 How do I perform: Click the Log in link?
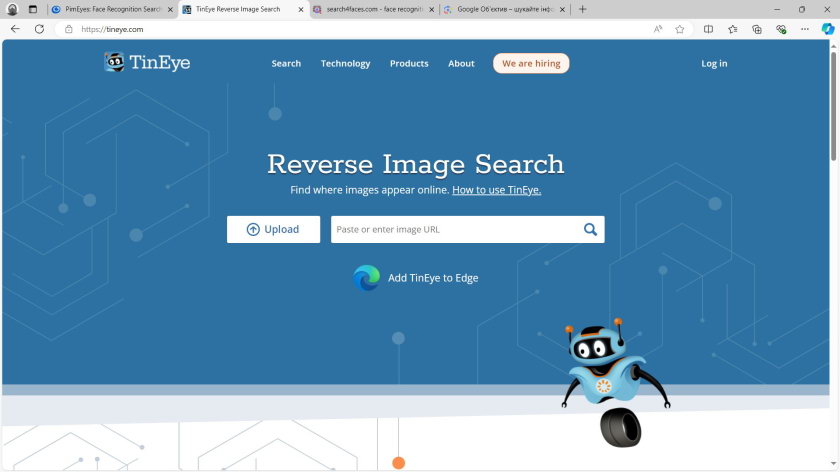tap(714, 63)
